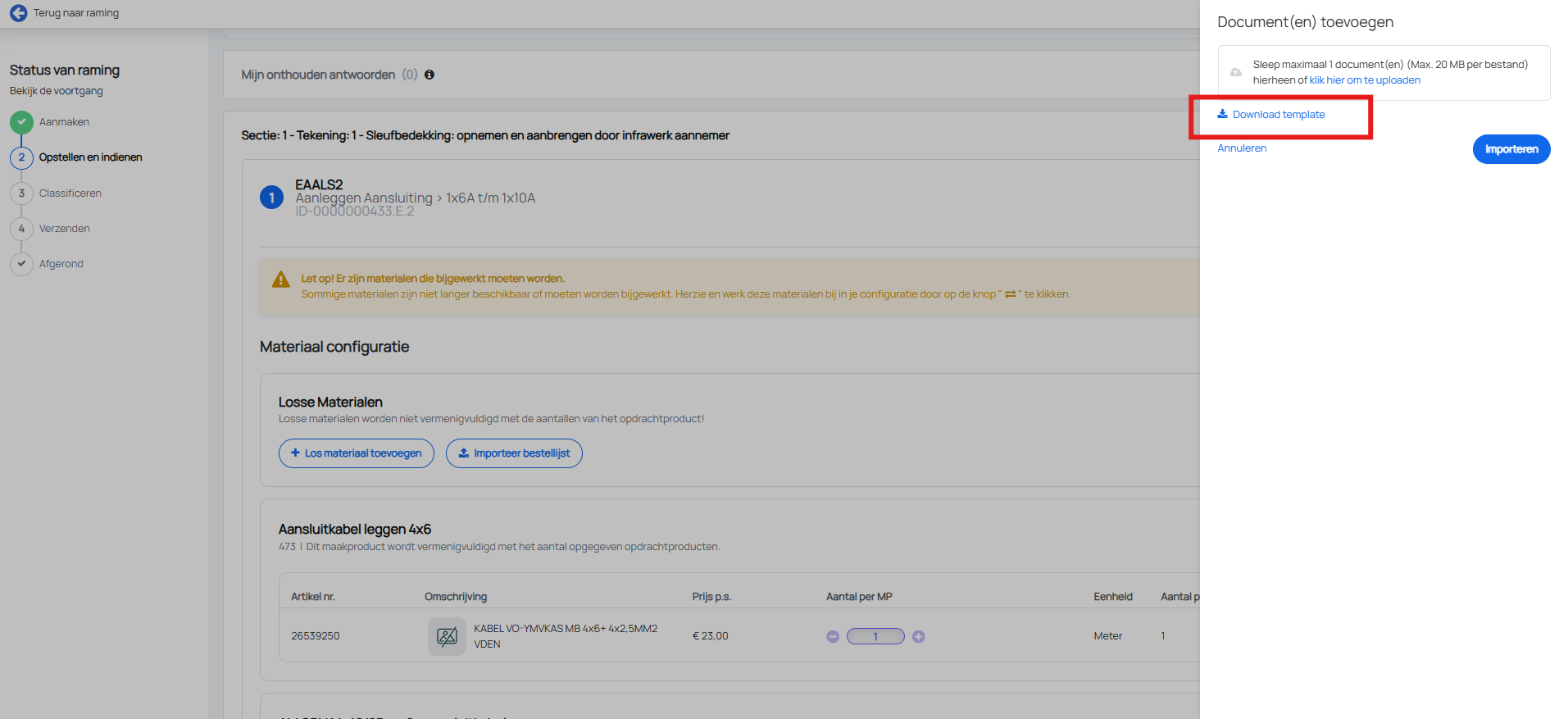Click Bekijk de voortgang text

(57, 91)
